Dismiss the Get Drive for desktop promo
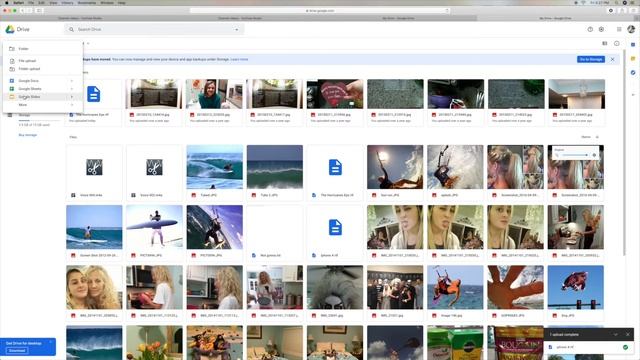 (51, 341)
